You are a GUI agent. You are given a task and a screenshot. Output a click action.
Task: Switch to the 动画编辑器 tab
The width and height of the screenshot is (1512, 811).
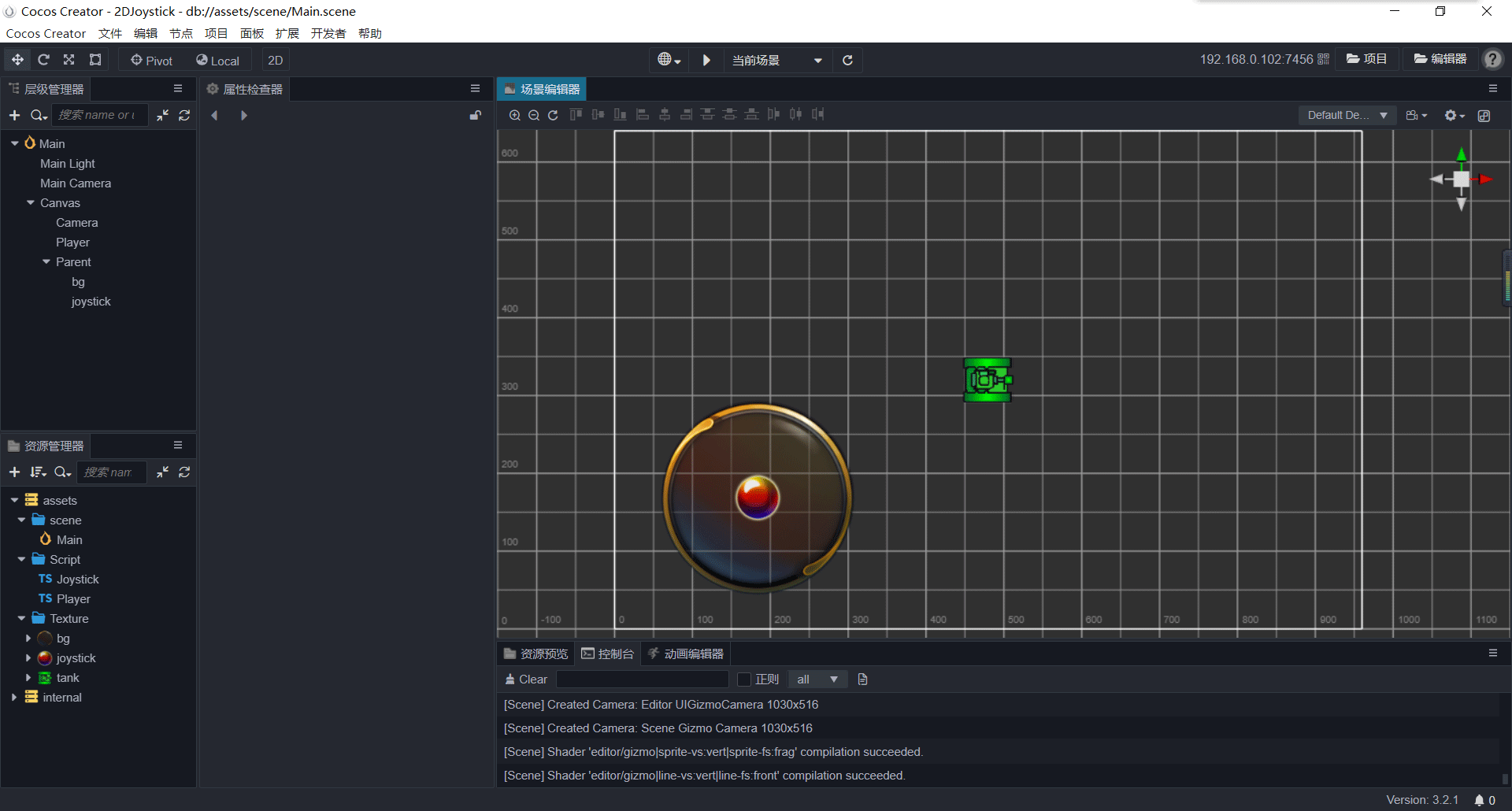coord(685,654)
